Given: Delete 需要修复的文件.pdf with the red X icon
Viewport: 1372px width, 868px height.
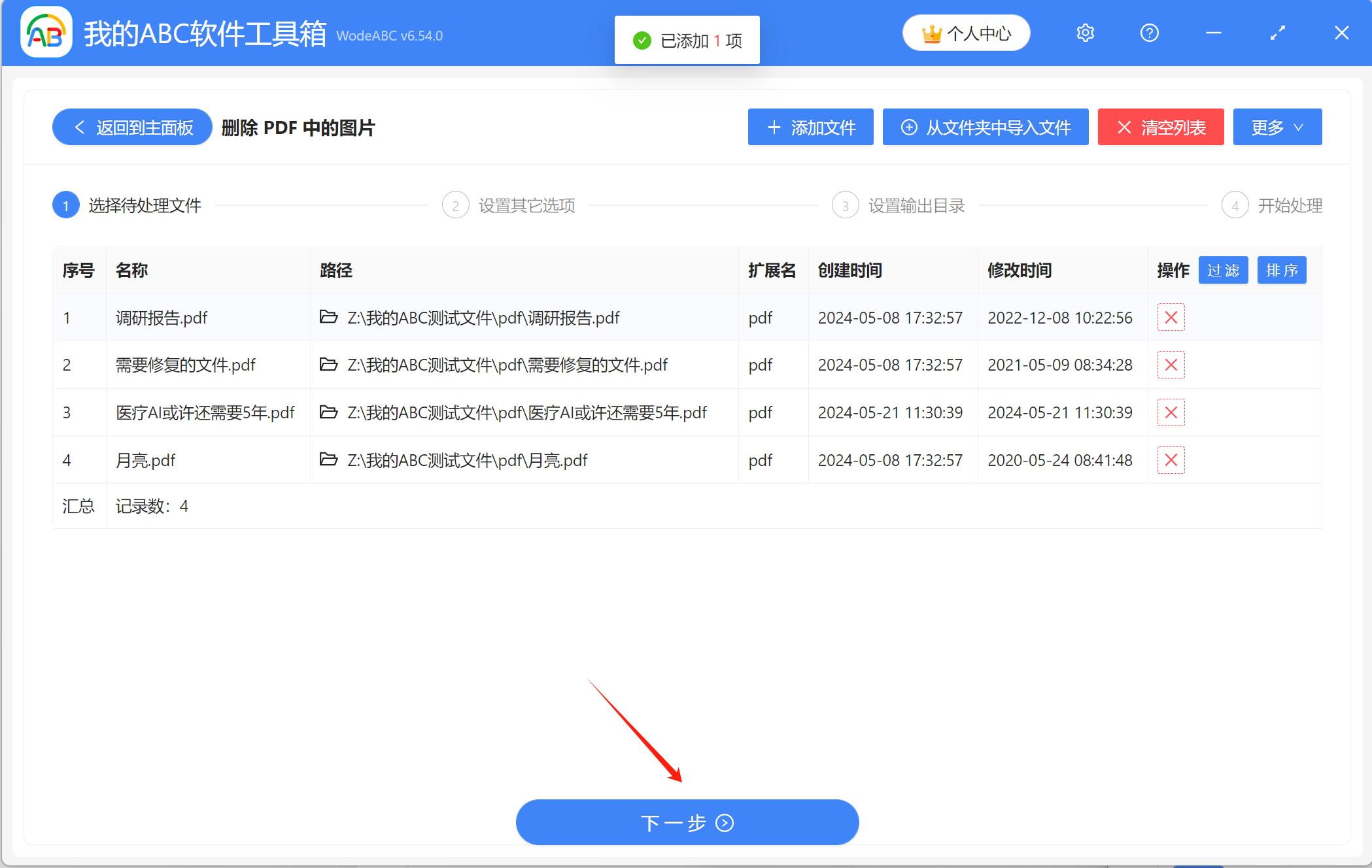Looking at the screenshot, I should click(x=1171, y=365).
